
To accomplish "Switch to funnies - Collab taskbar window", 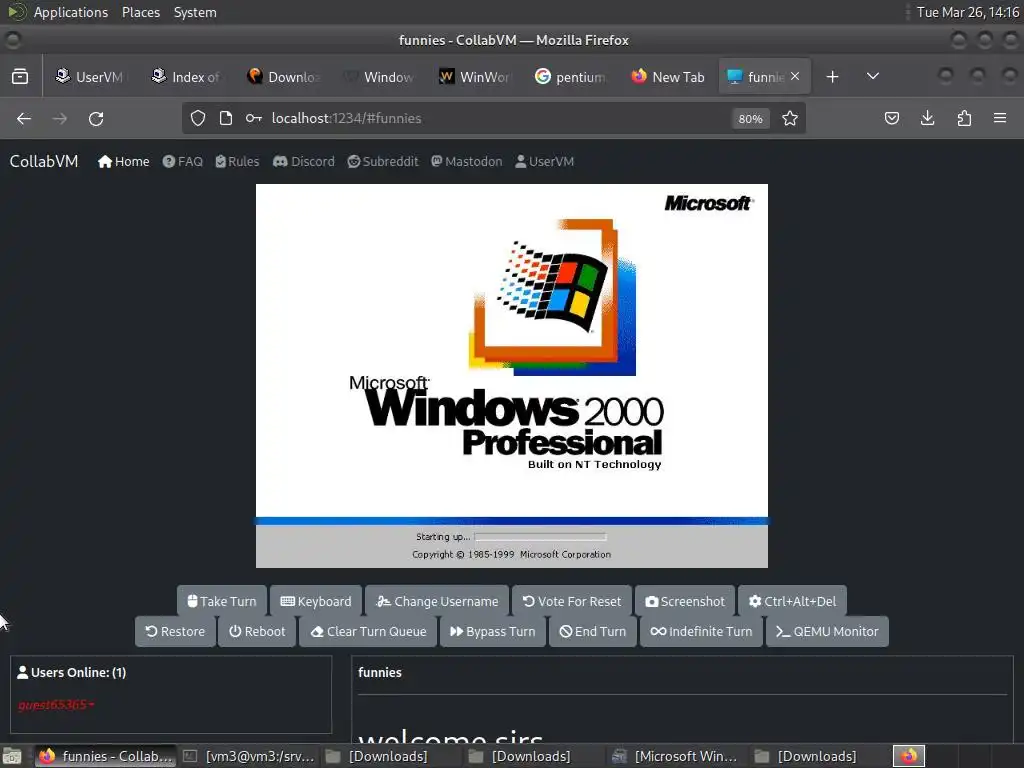I will (106, 756).
